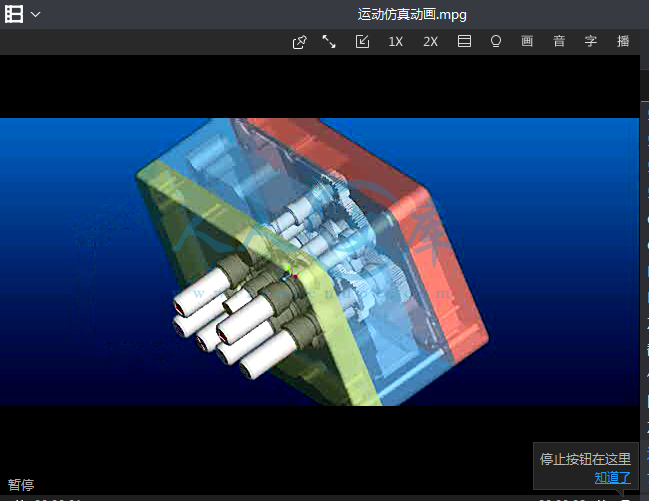
Task: Expand the dropdown chevron beside the film icon
Action: pos(36,14)
